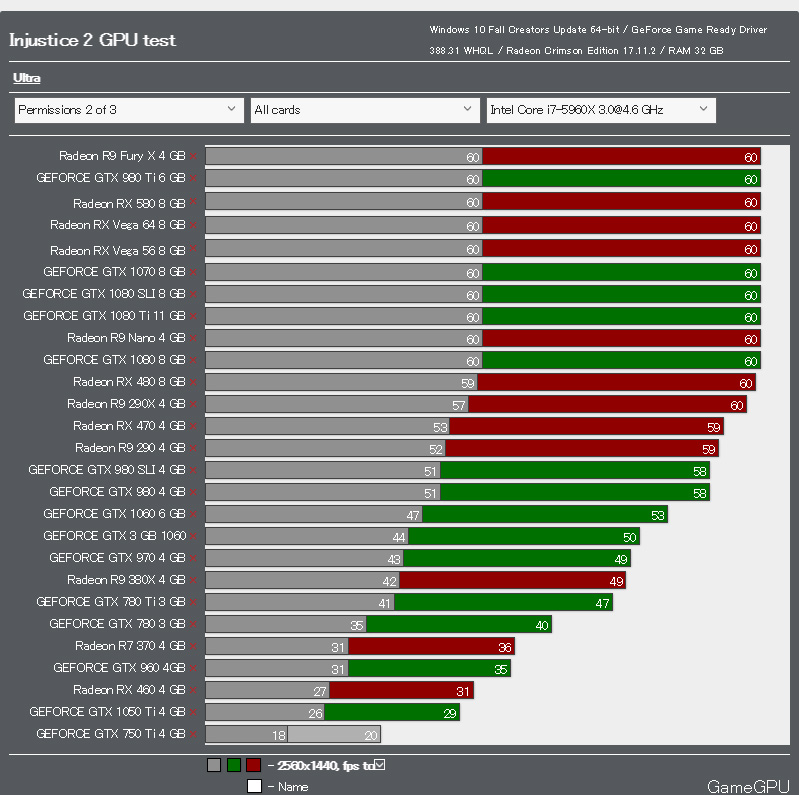The width and height of the screenshot is (799, 795).
Task: Remove Radeon R7 370 4 GB with X
Action: pos(193,646)
